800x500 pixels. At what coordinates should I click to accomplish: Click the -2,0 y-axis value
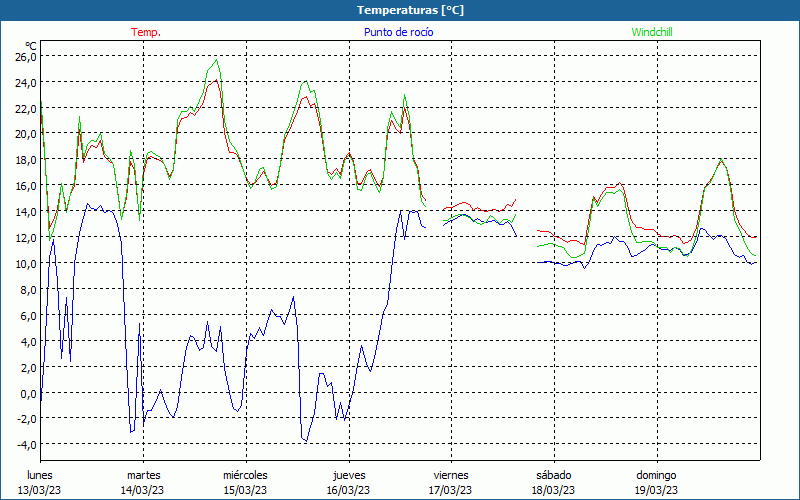point(27,419)
